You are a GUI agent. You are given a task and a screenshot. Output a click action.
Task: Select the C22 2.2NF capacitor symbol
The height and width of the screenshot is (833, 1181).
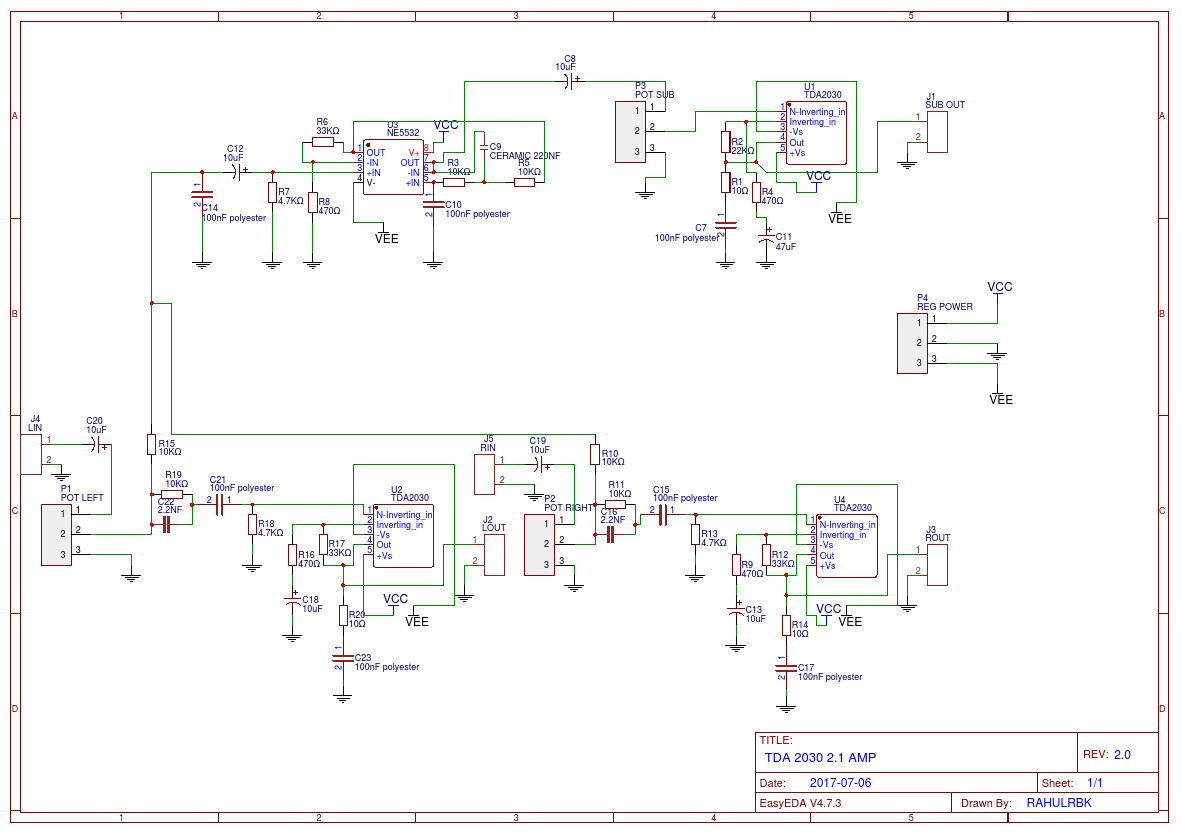167,525
